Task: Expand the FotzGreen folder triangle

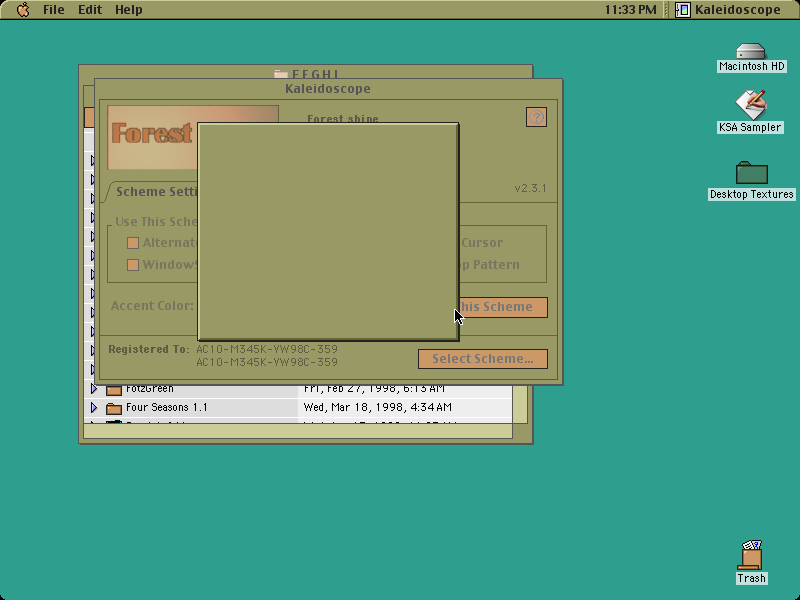Action: 94,389
